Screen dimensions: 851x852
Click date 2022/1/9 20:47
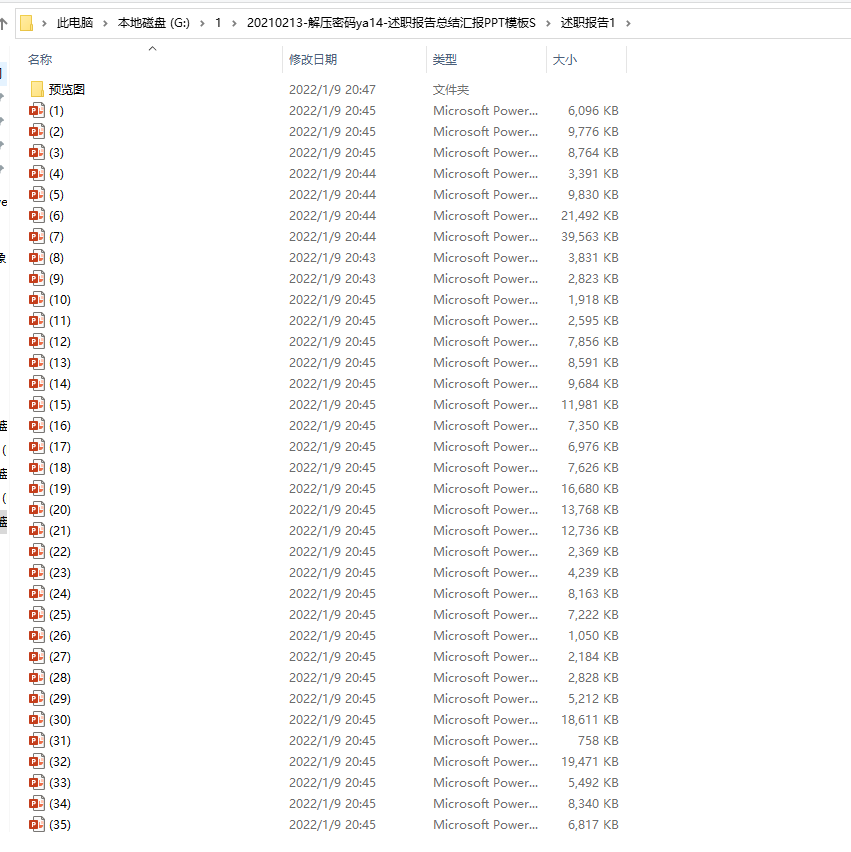click(x=332, y=90)
